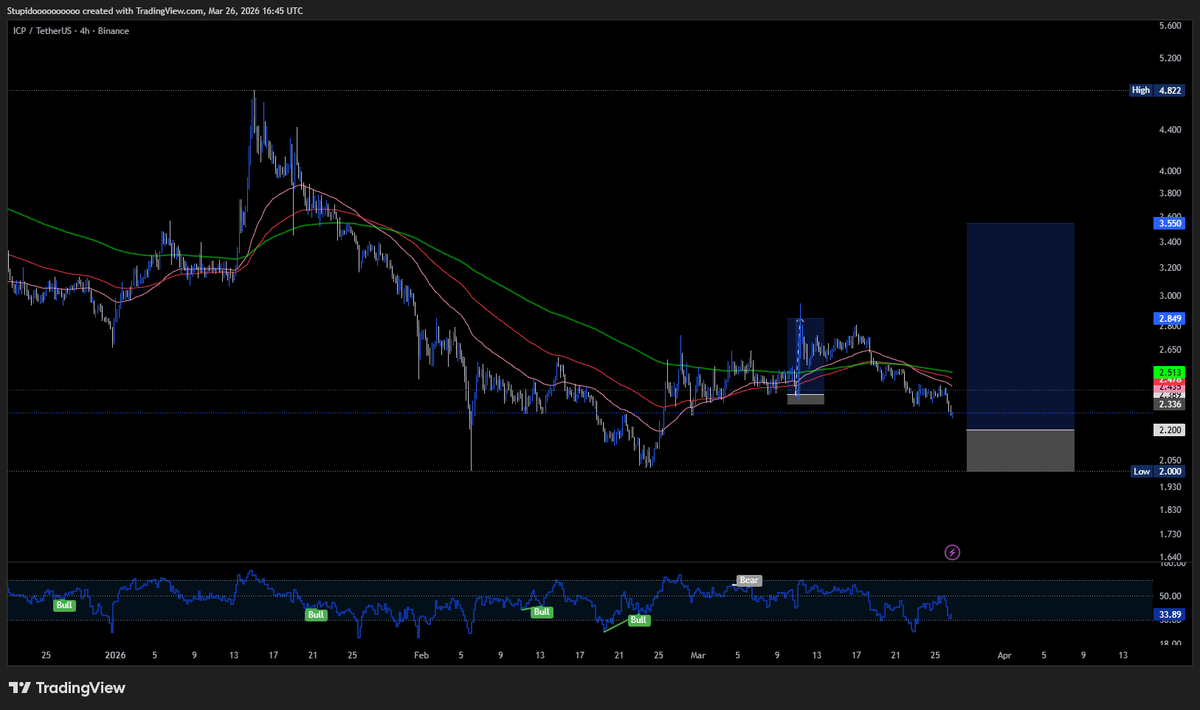Click the Bull badge near January 2026

(x=63, y=604)
